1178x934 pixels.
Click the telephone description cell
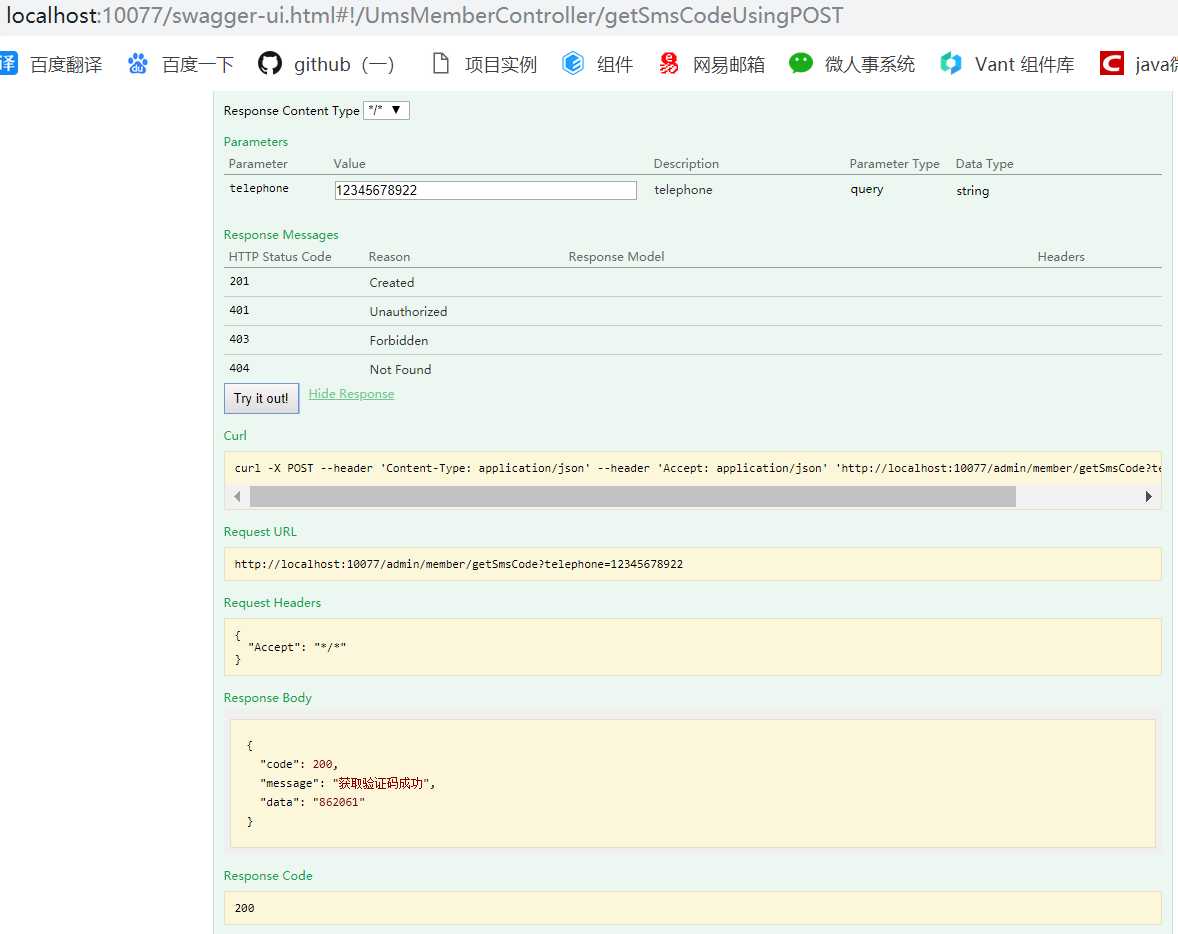(683, 190)
